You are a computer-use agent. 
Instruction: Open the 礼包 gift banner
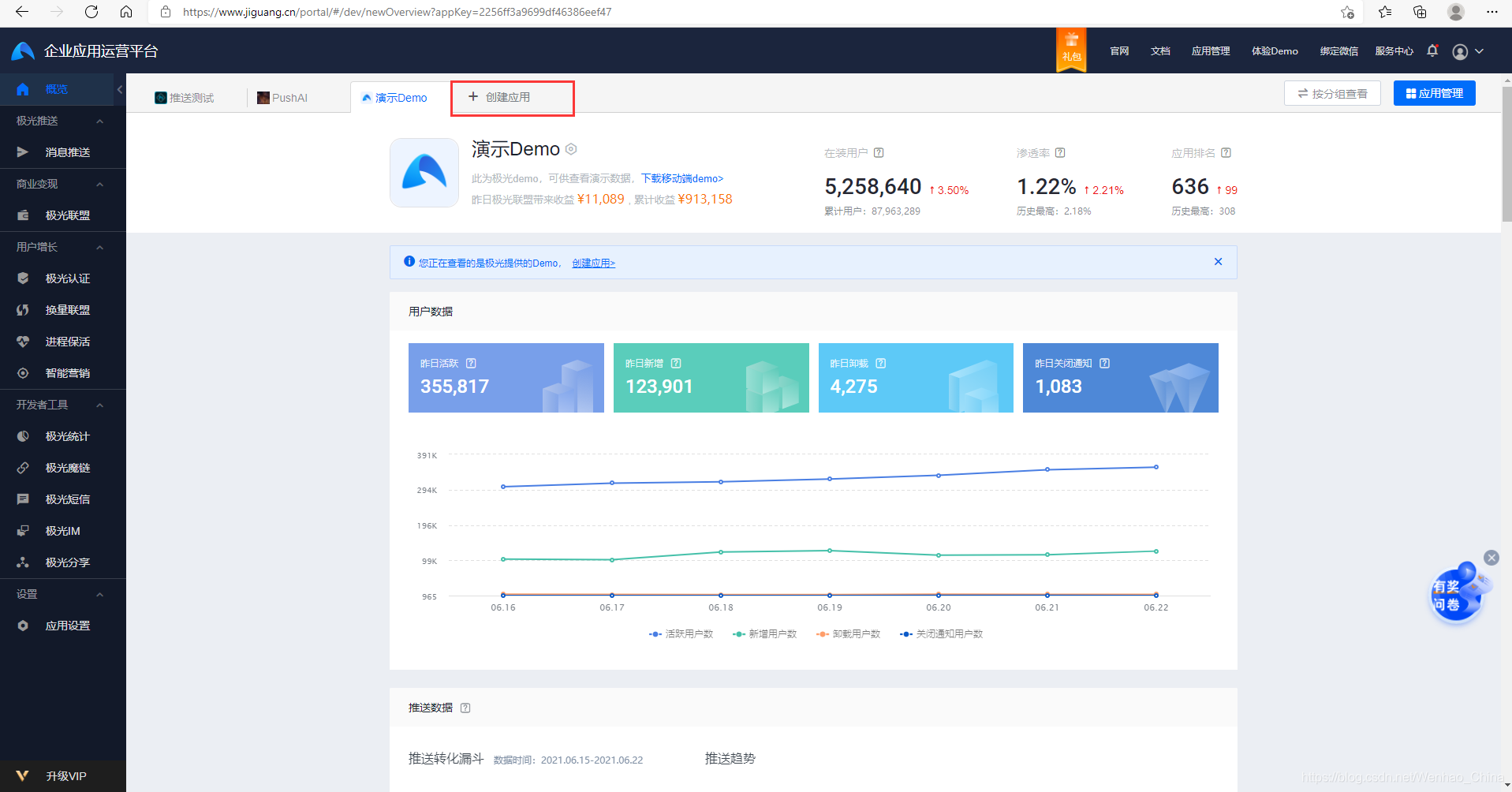1071,50
